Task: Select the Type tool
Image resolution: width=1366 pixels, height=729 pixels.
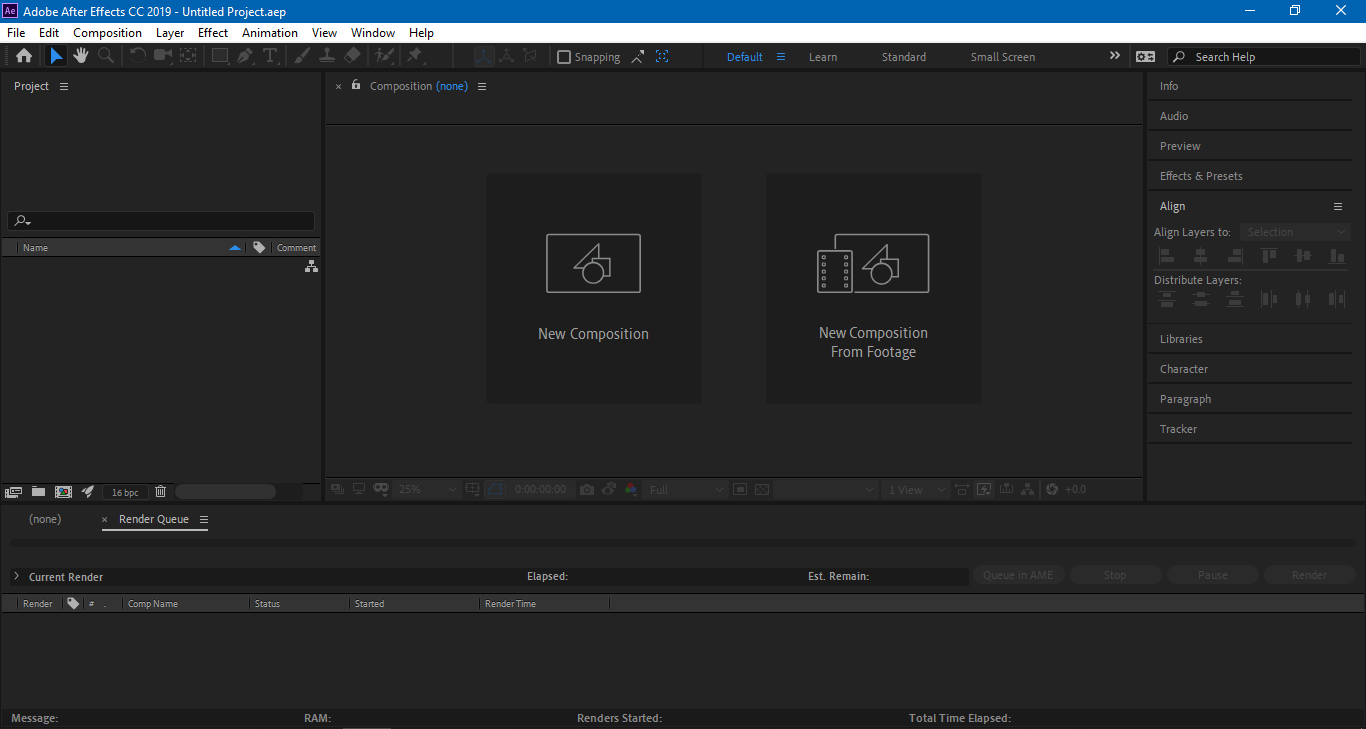Action: point(269,56)
